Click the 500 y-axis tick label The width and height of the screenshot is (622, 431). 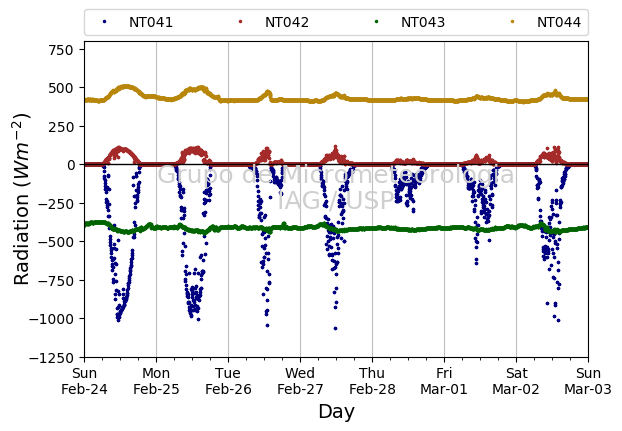pyautogui.click(x=61, y=88)
